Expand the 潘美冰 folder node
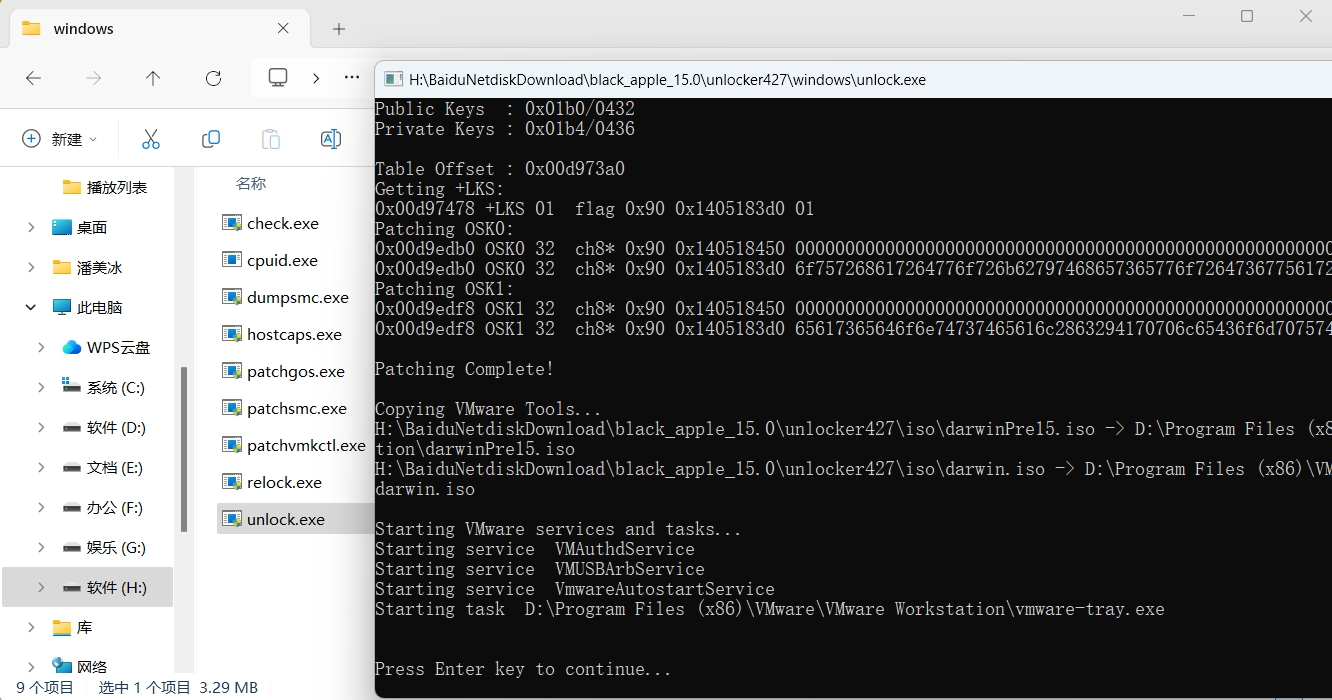 (x=32, y=267)
